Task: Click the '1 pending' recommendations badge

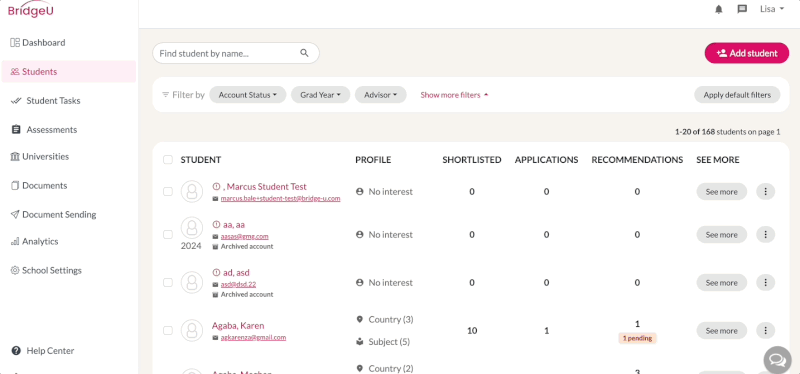Action: pos(637,338)
